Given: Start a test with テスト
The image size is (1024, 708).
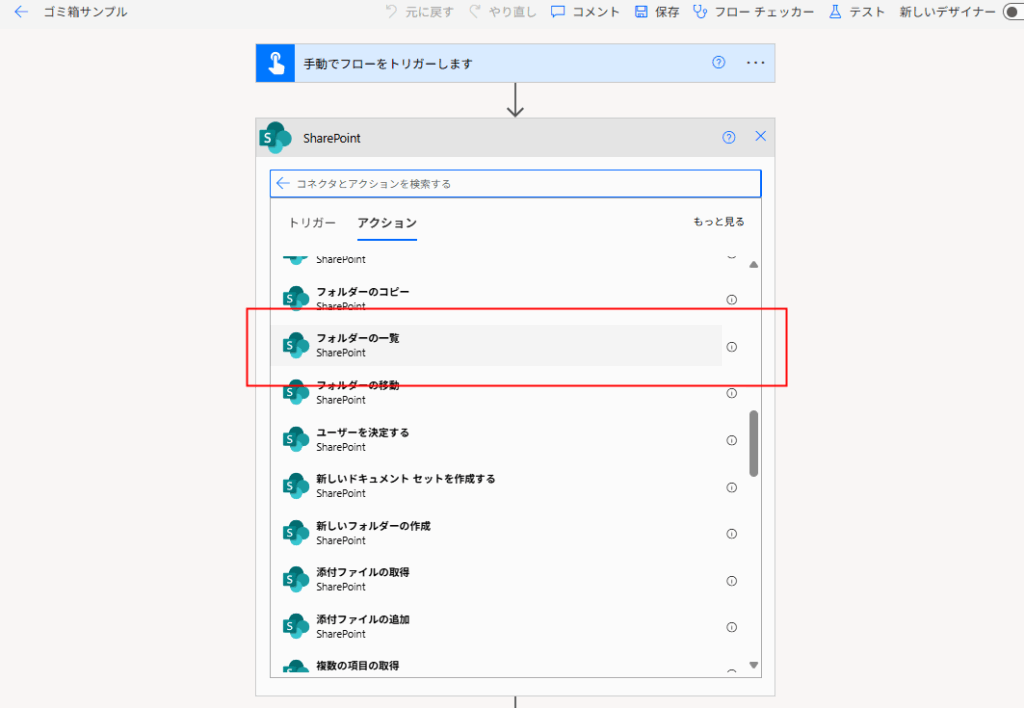Looking at the screenshot, I should [857, 12].
